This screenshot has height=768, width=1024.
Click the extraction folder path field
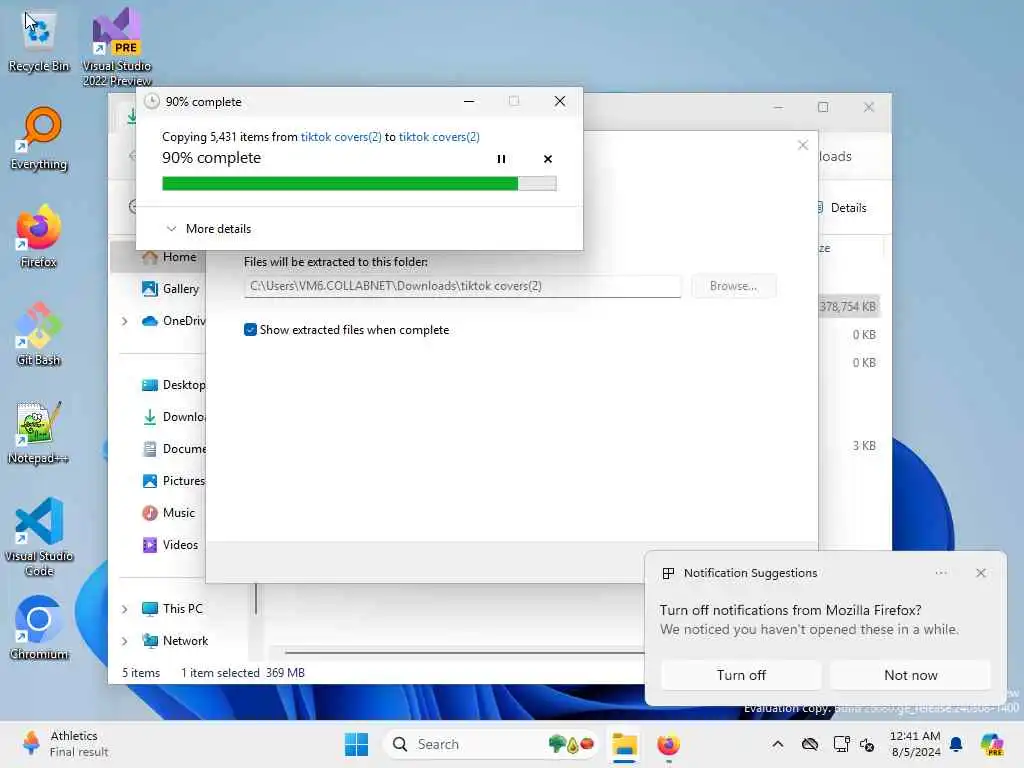click(x=462, y=286)
